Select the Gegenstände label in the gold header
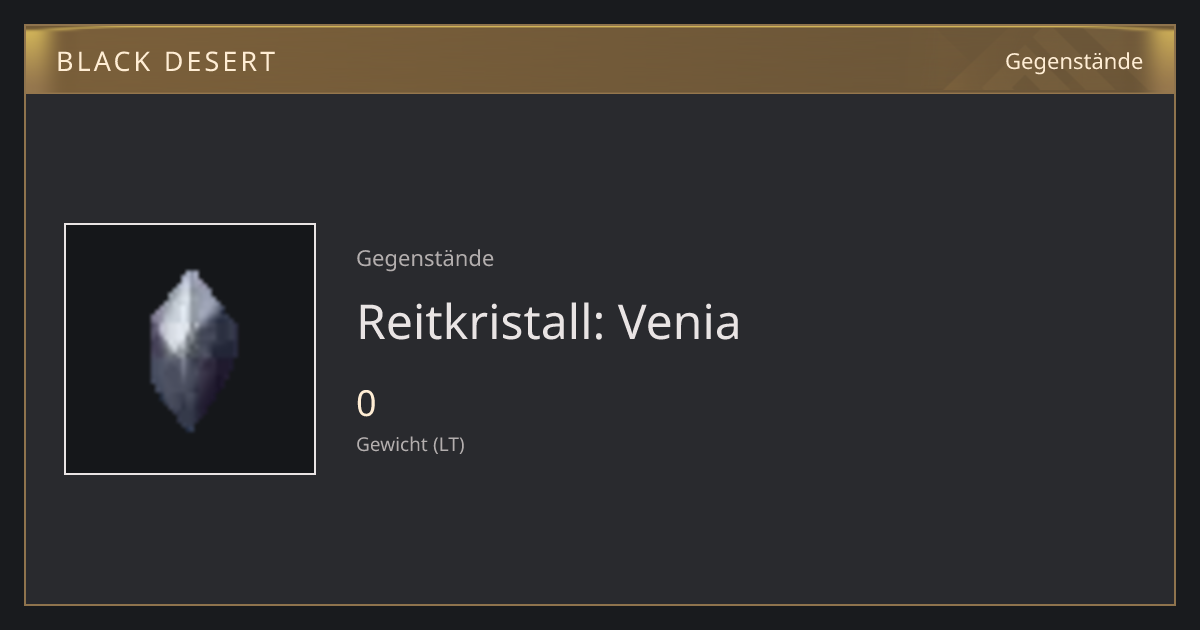 click(1073, 62)
